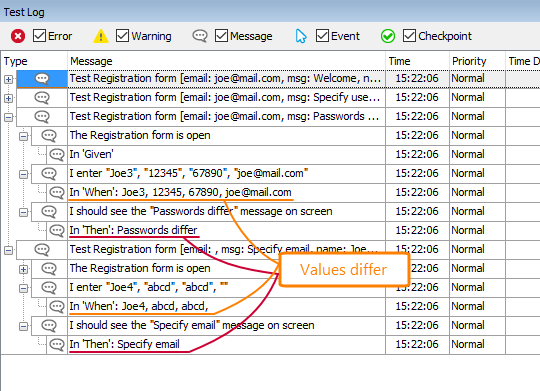540x391 pixels.
Task: Click message icon of 'In 'When': Joe4' row
Action: coord(56,307)
